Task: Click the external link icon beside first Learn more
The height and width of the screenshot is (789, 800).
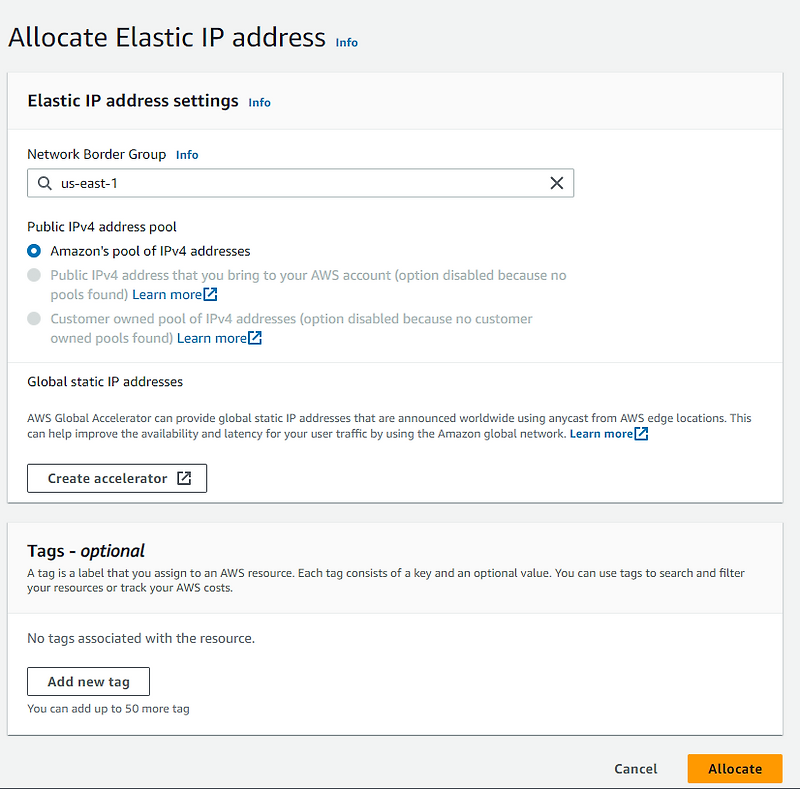Action: click(212, 294)
